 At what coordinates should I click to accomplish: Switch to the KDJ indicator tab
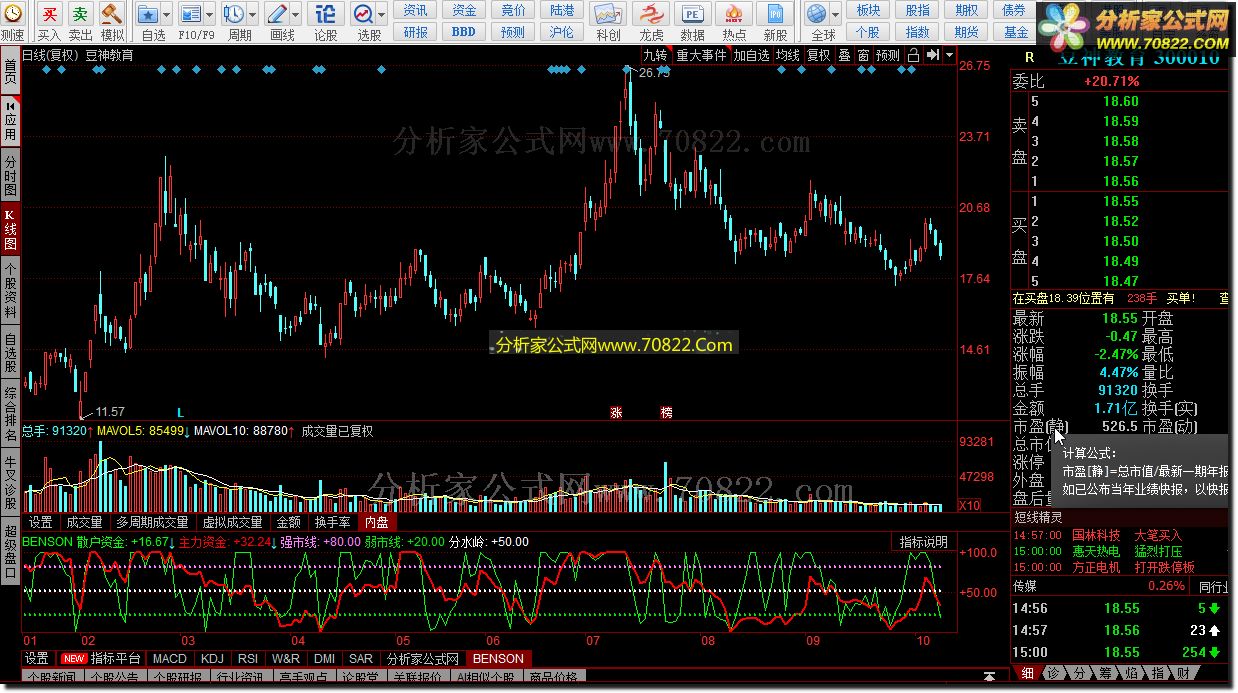click(212, 659)
